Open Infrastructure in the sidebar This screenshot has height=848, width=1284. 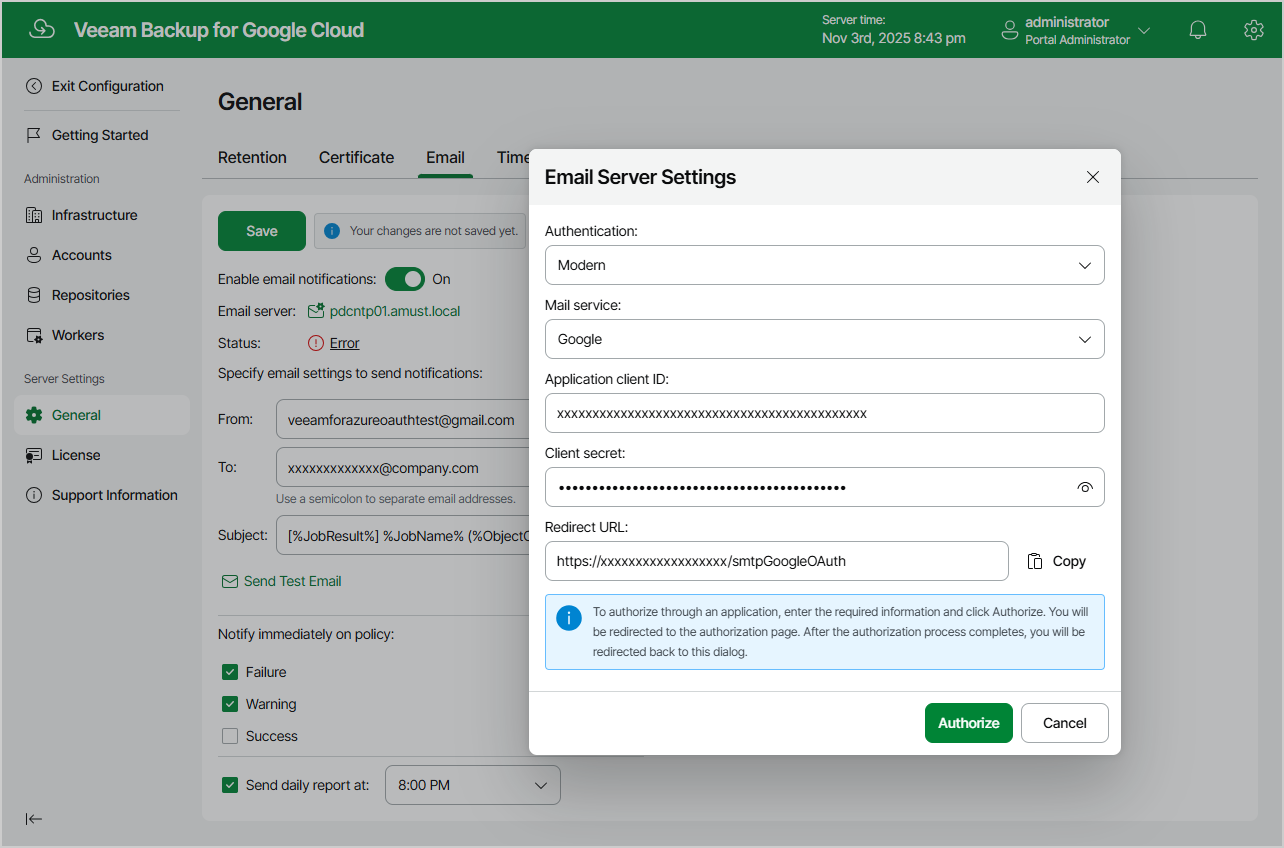click(102, 215)
